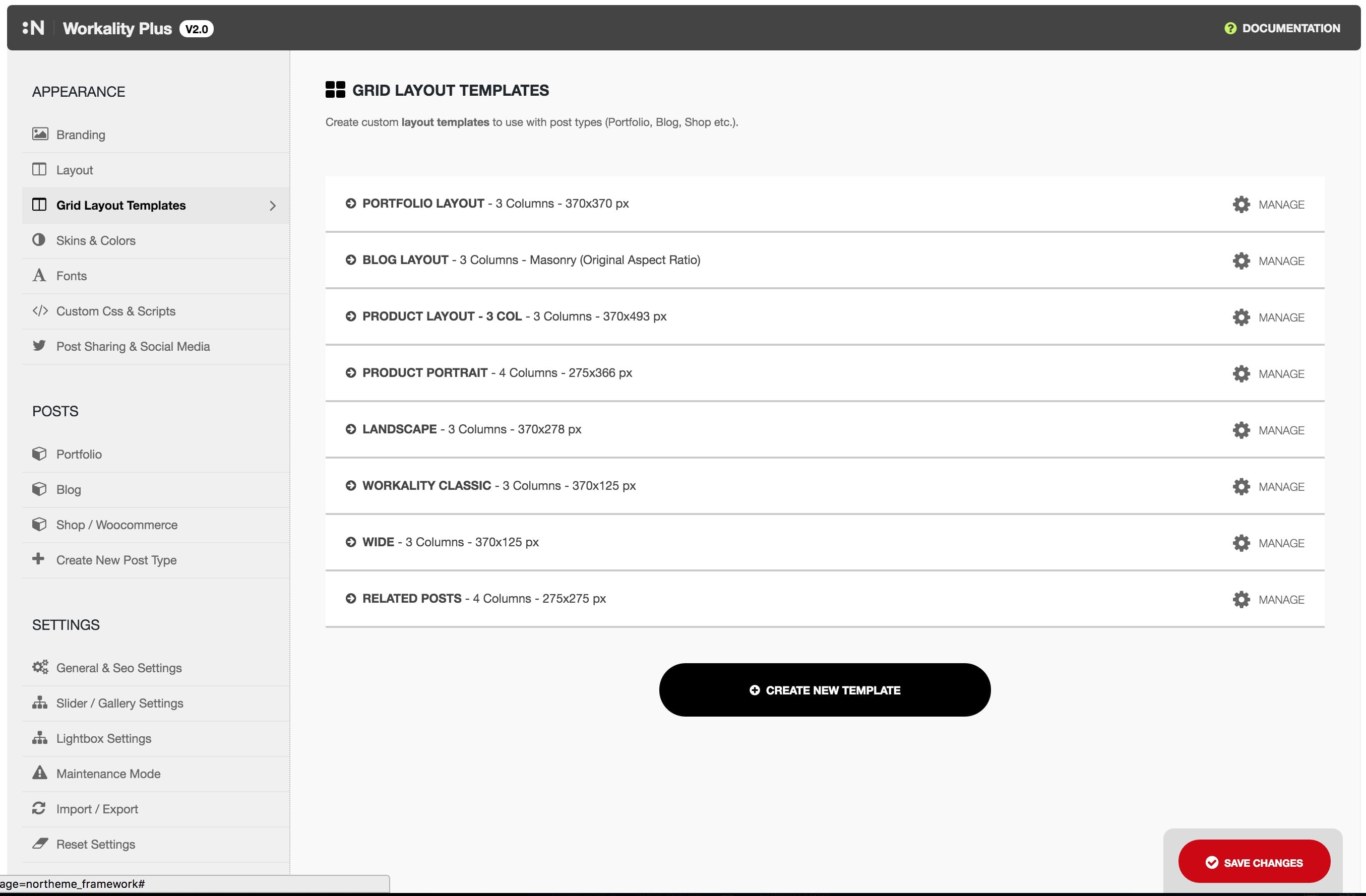Open Skins & Colors settings
The height and width of the screenshot is (896, 1366).
156,240
